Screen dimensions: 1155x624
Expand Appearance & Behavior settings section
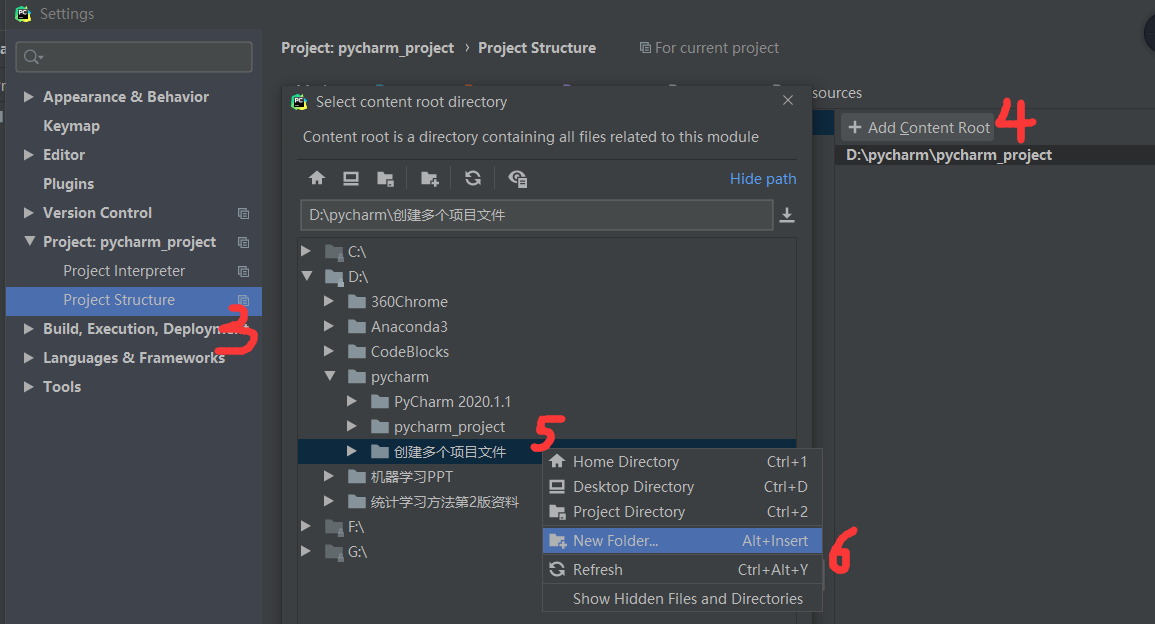pyautogui.click(x=29, y=97)
